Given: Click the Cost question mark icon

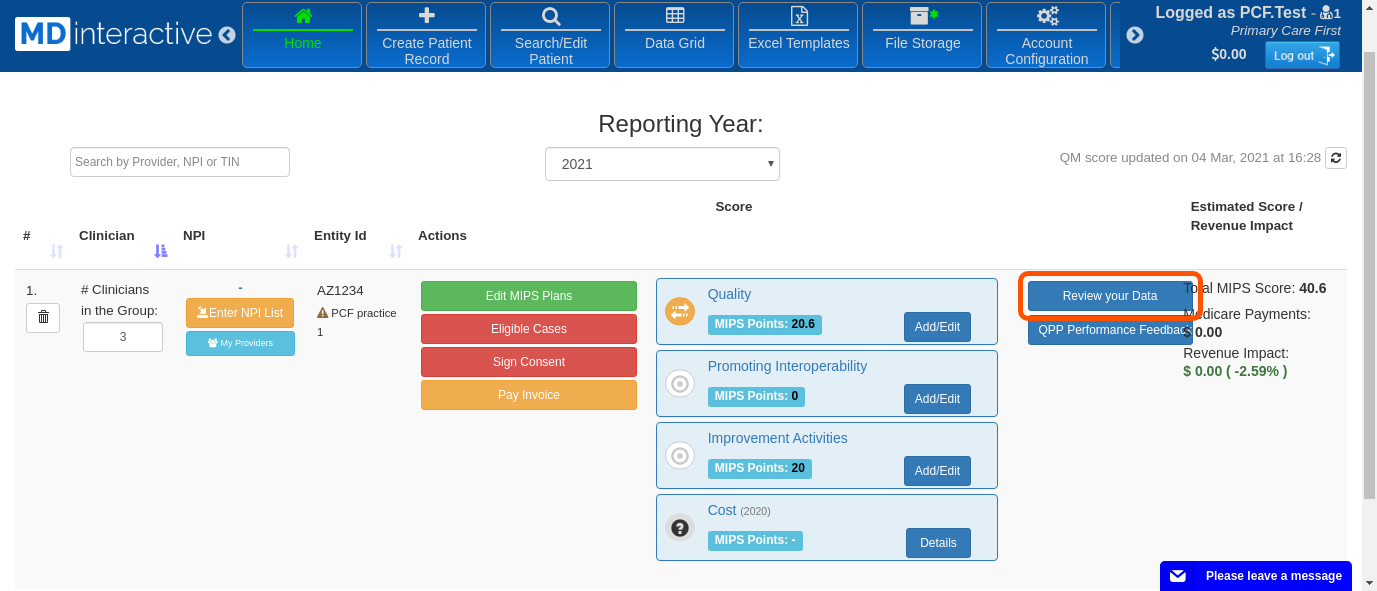Looking at the screenshot, I should [x=680, y=527].
